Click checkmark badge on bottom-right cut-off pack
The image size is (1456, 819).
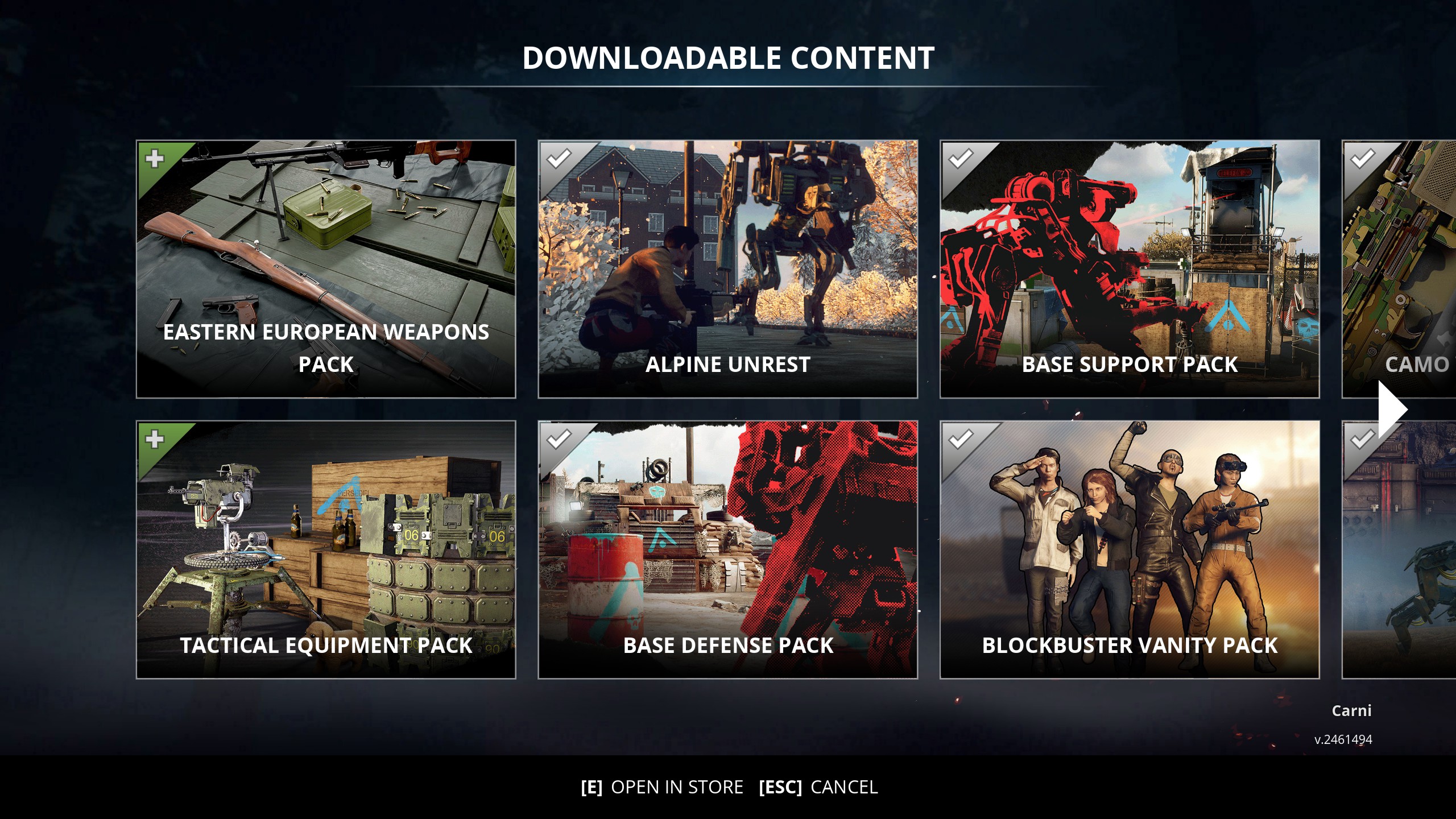tap(1362, 439)
